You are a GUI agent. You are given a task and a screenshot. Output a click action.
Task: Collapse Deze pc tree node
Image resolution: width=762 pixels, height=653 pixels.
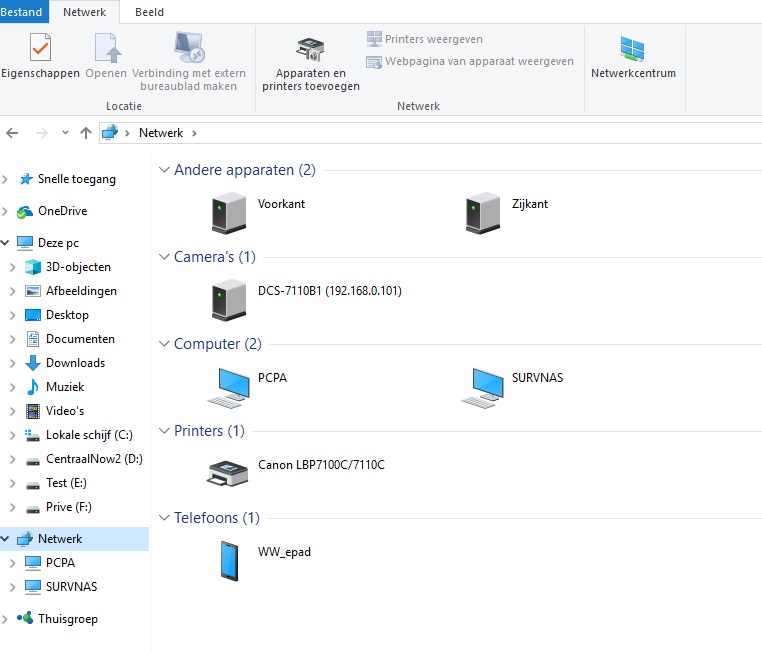point(5,242)
